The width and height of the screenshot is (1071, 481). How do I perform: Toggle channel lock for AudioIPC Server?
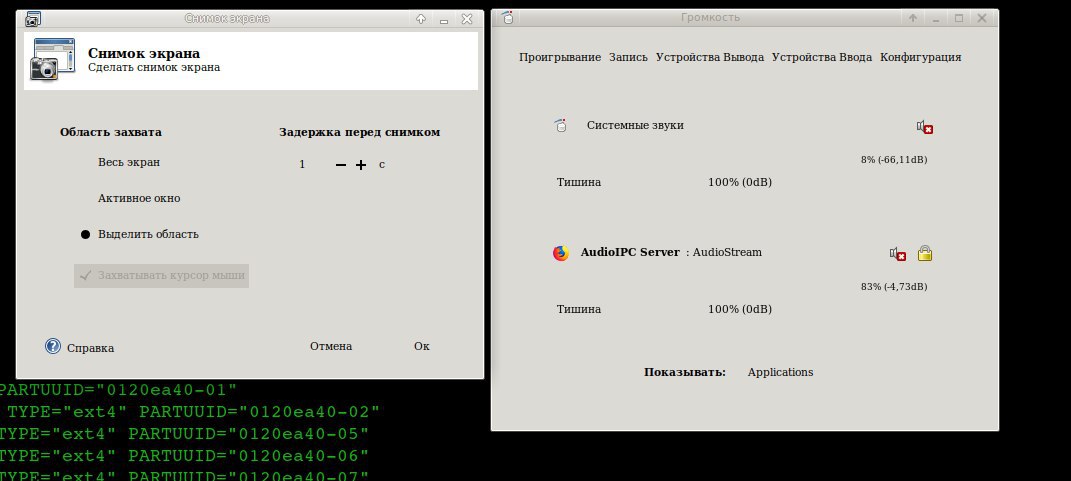(x=925, y=253)
